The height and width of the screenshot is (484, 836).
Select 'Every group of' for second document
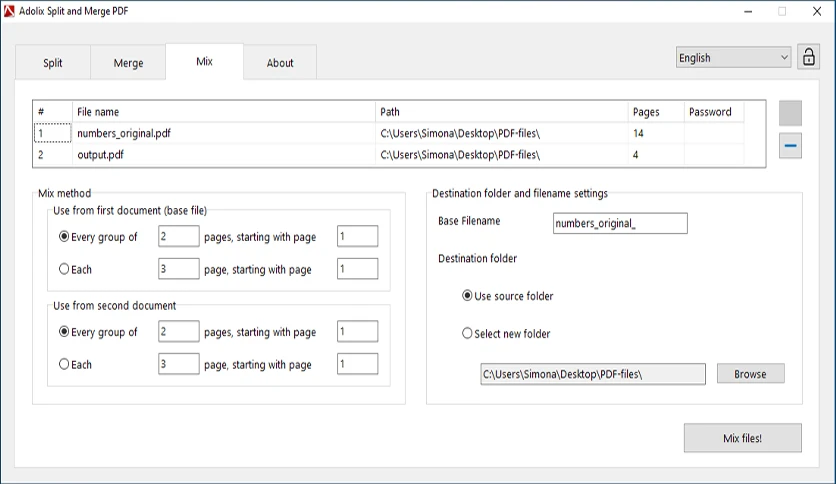pyautogui.click(x=98, y=332)
